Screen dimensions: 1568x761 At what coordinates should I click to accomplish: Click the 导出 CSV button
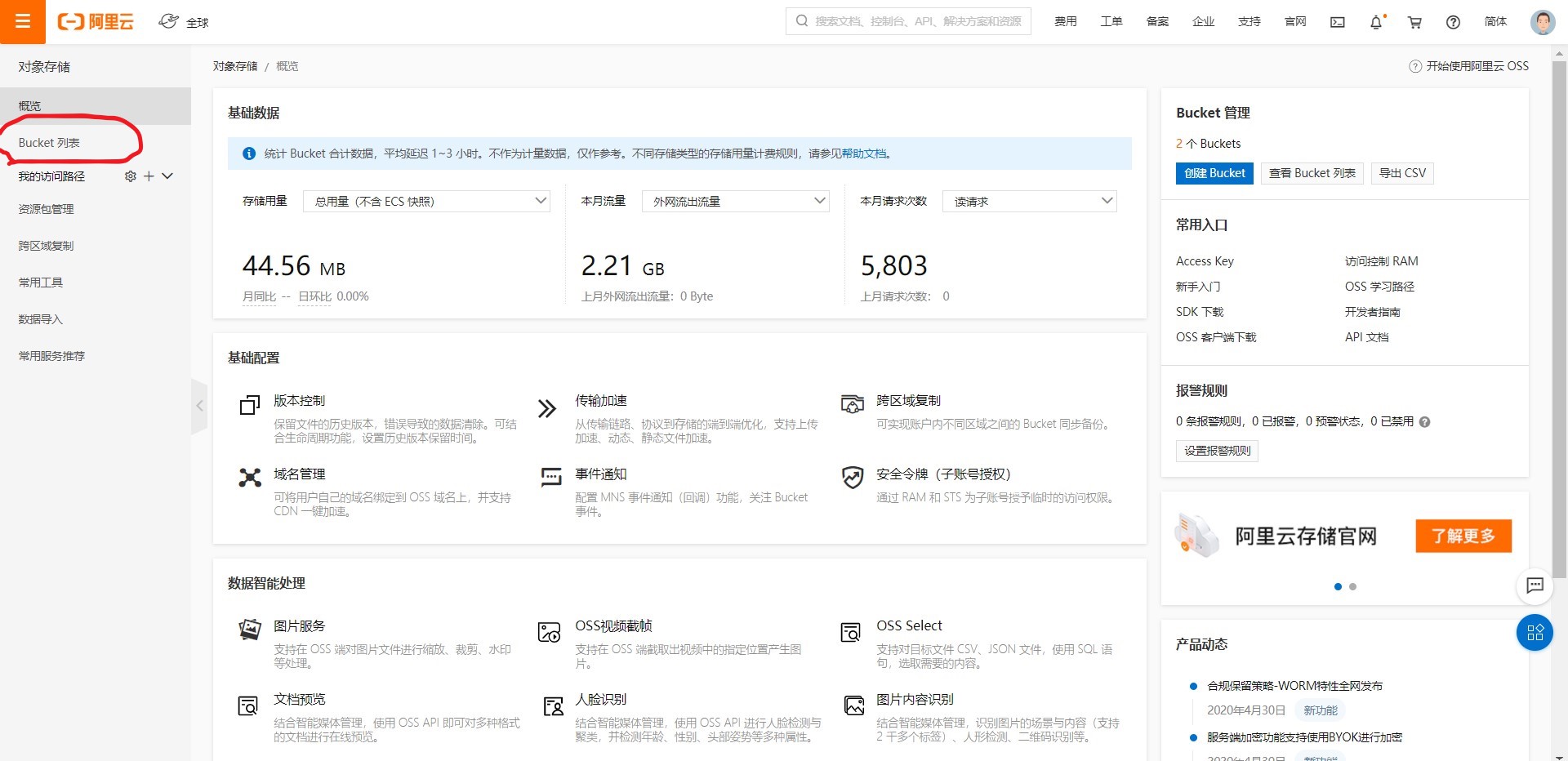click(1402, 173)
